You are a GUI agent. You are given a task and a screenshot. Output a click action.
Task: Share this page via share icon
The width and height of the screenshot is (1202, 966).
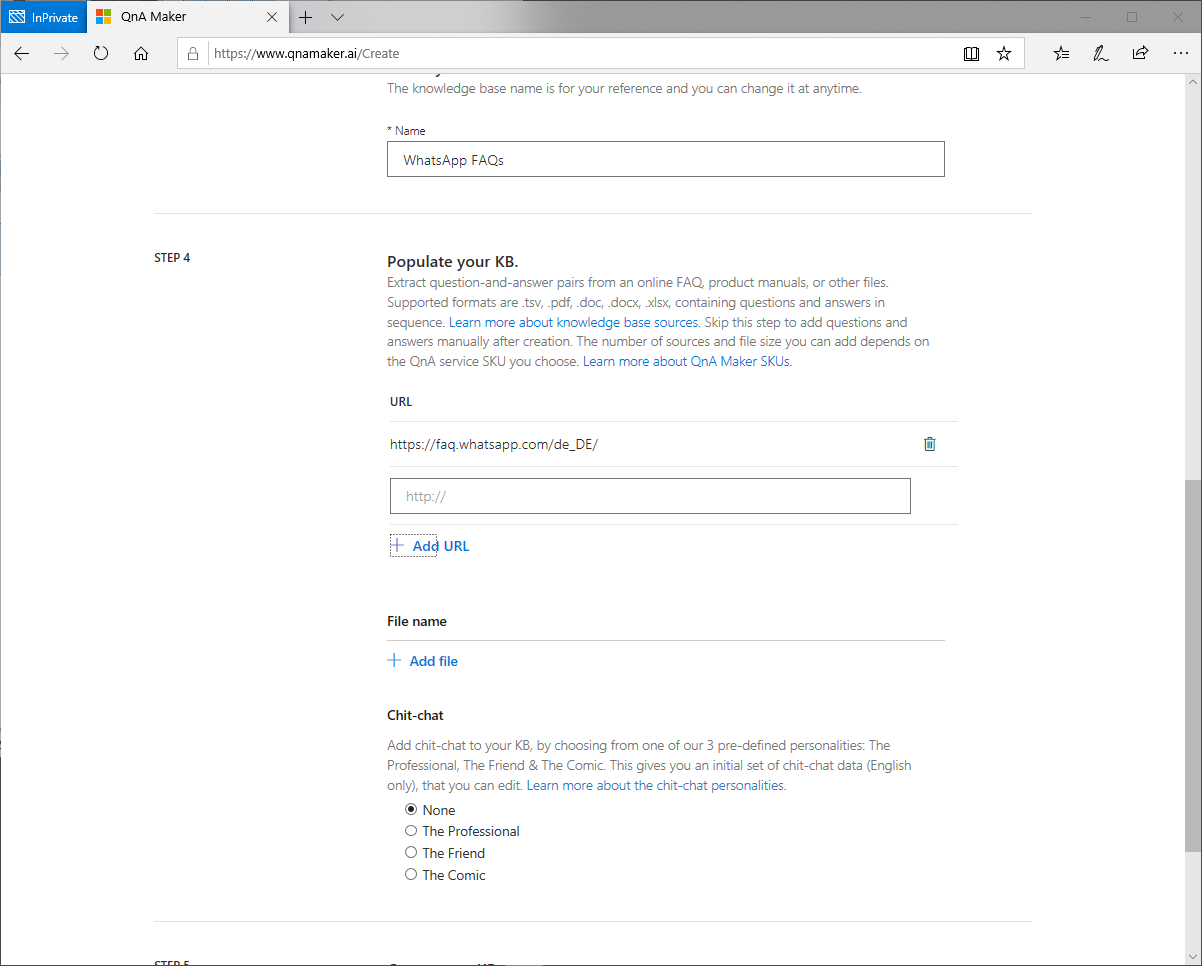(x=1140, y=54)
